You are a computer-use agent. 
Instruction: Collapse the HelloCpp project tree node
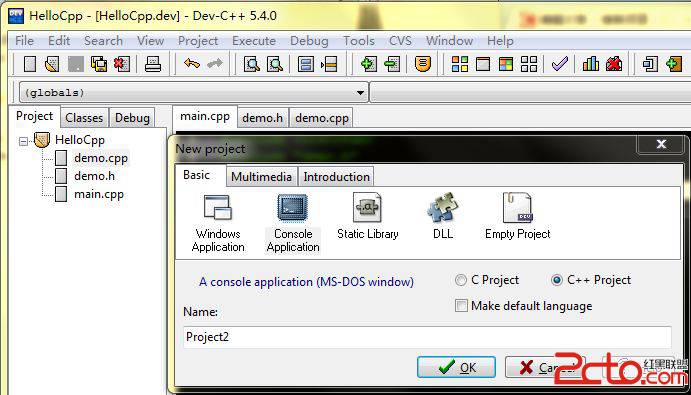[23, 142]
